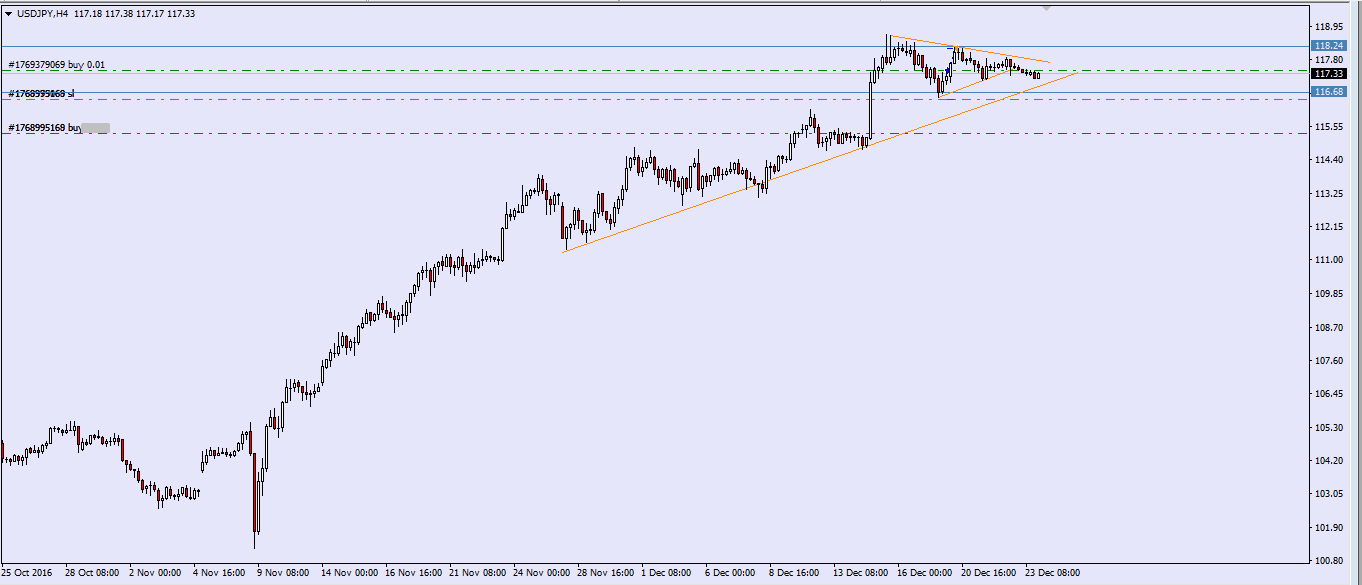Click the 113.25 price scale label

point(1329,194)
